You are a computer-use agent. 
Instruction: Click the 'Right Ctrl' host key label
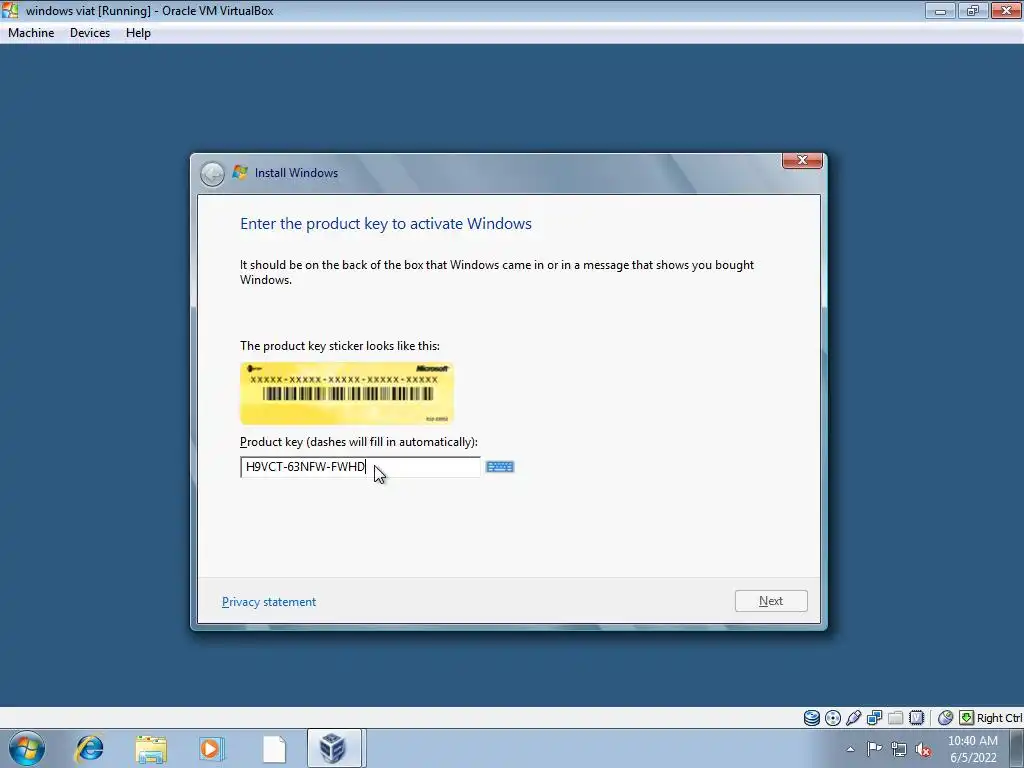pyautogui.click(x=1000, y=718)
